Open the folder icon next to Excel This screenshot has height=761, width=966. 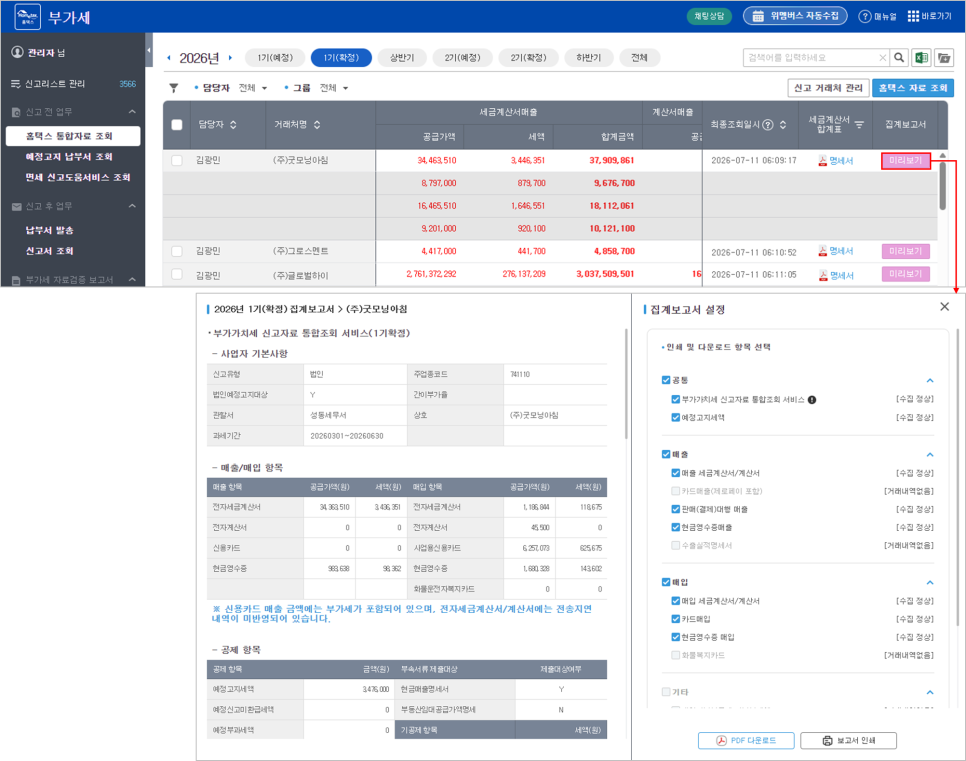pos(943,57)
